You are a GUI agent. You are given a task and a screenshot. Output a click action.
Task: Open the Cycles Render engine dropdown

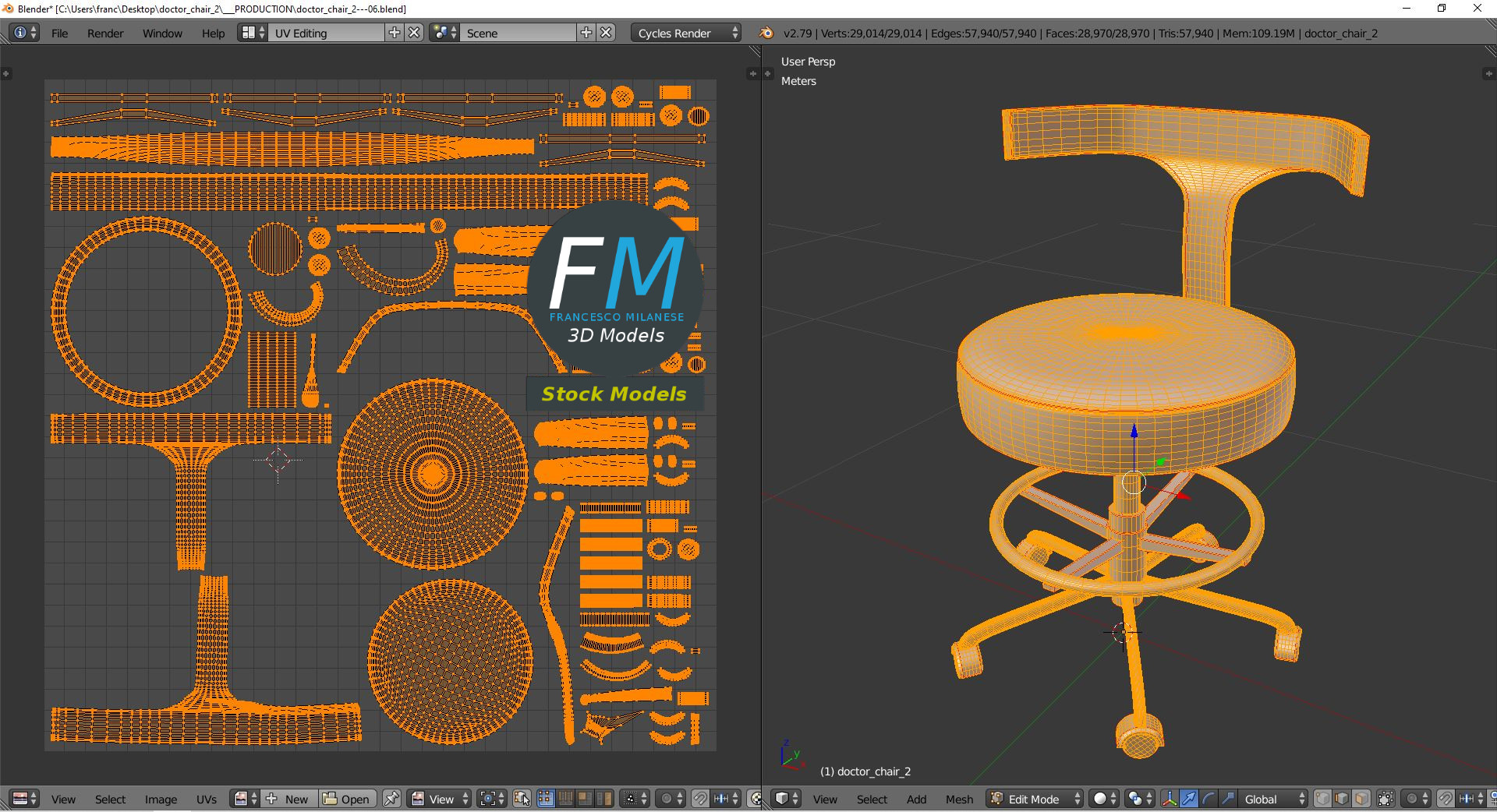coord(686,33)
